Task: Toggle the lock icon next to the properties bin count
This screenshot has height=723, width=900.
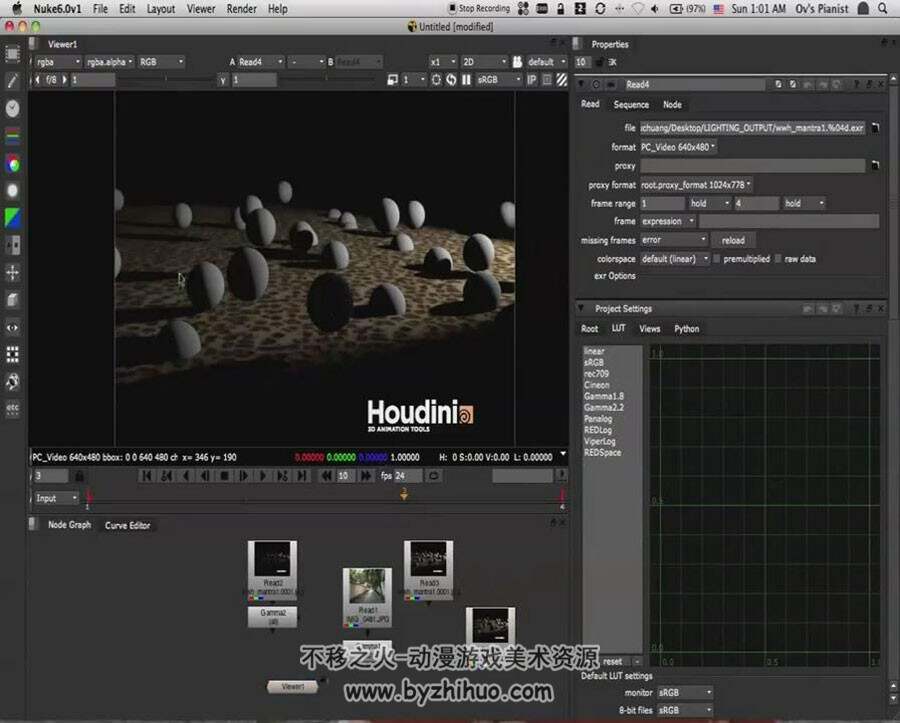Action: pos(600,62)
